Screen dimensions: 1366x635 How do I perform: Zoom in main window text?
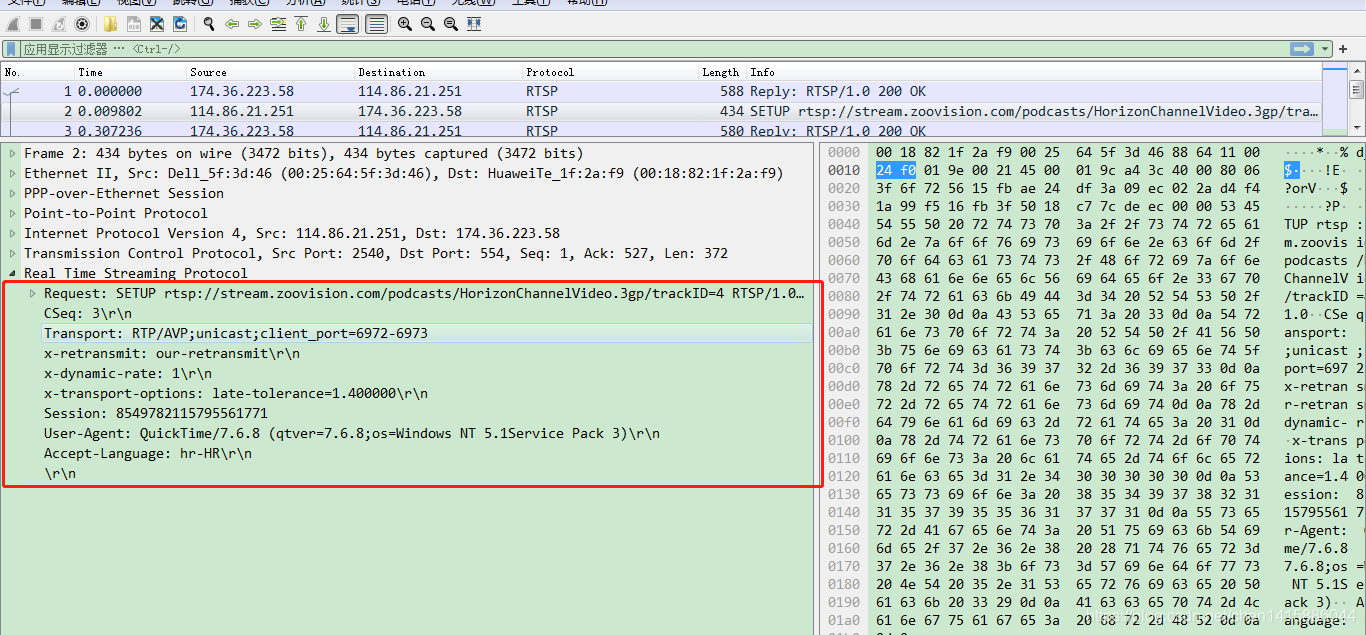click(x=405, y=23)
